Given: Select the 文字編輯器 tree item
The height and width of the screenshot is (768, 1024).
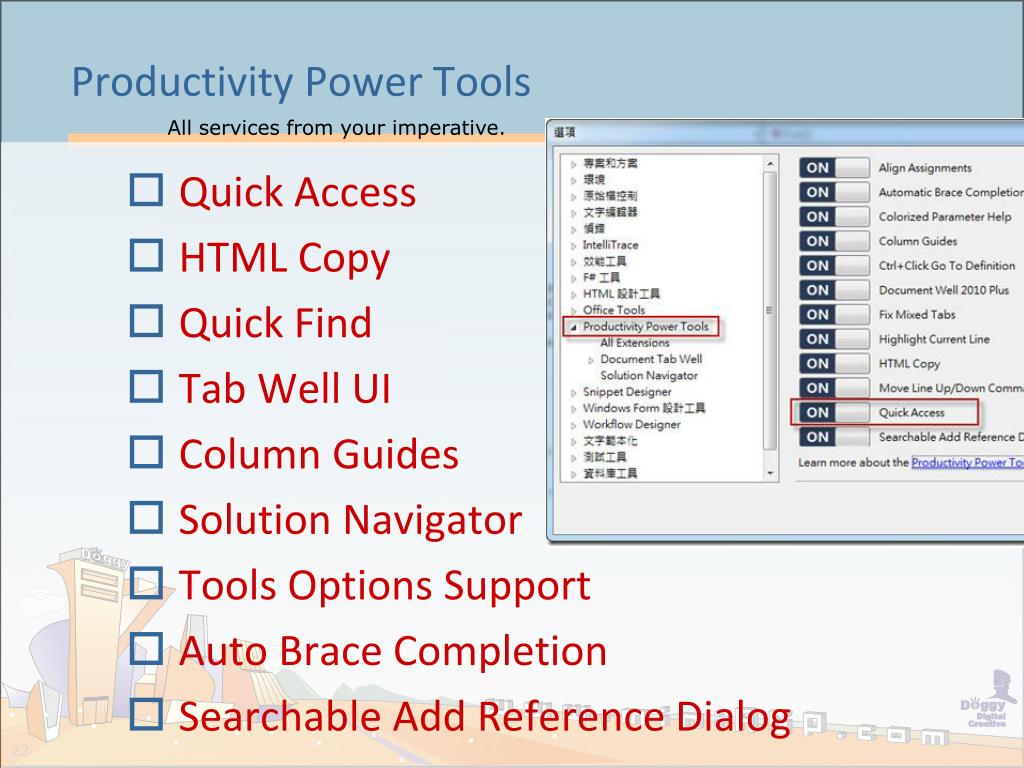Looking at the screenshot, I should 610,212.
